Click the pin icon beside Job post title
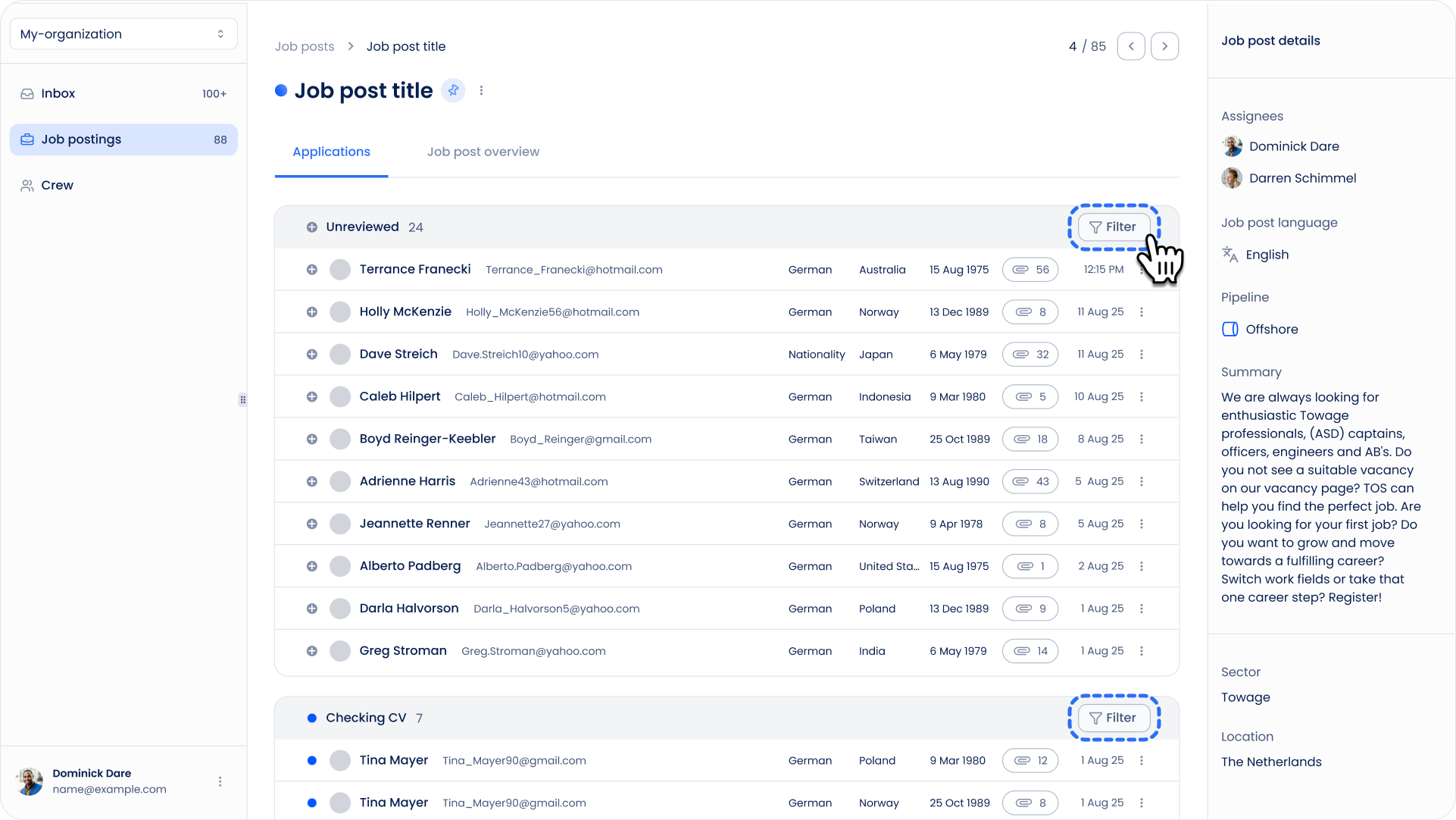Image resolution: width=1456 pixels, height=820 pixels. click(453, 90)
